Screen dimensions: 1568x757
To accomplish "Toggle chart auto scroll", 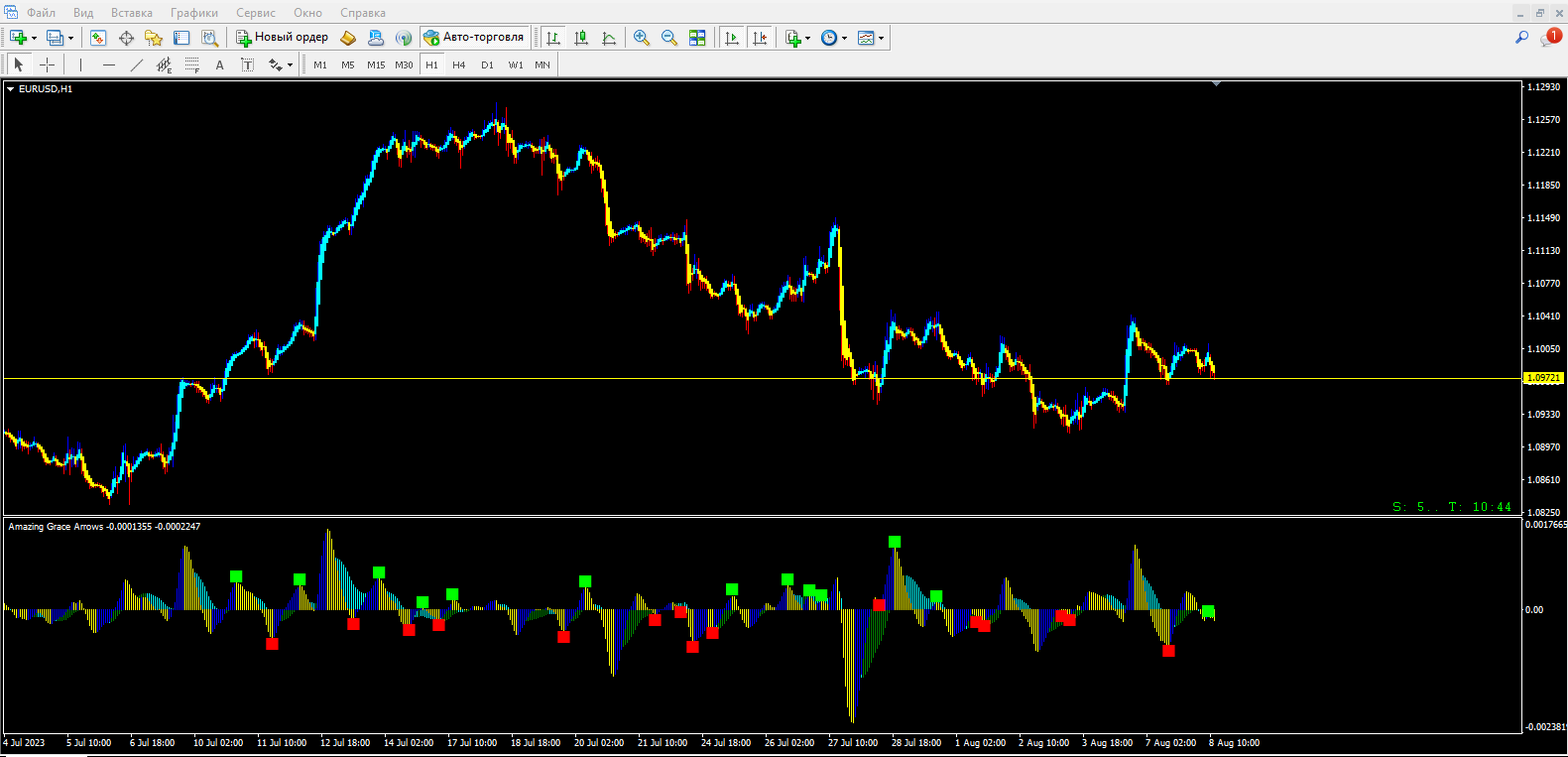I will pyautogui.click(x=732, y=38).
